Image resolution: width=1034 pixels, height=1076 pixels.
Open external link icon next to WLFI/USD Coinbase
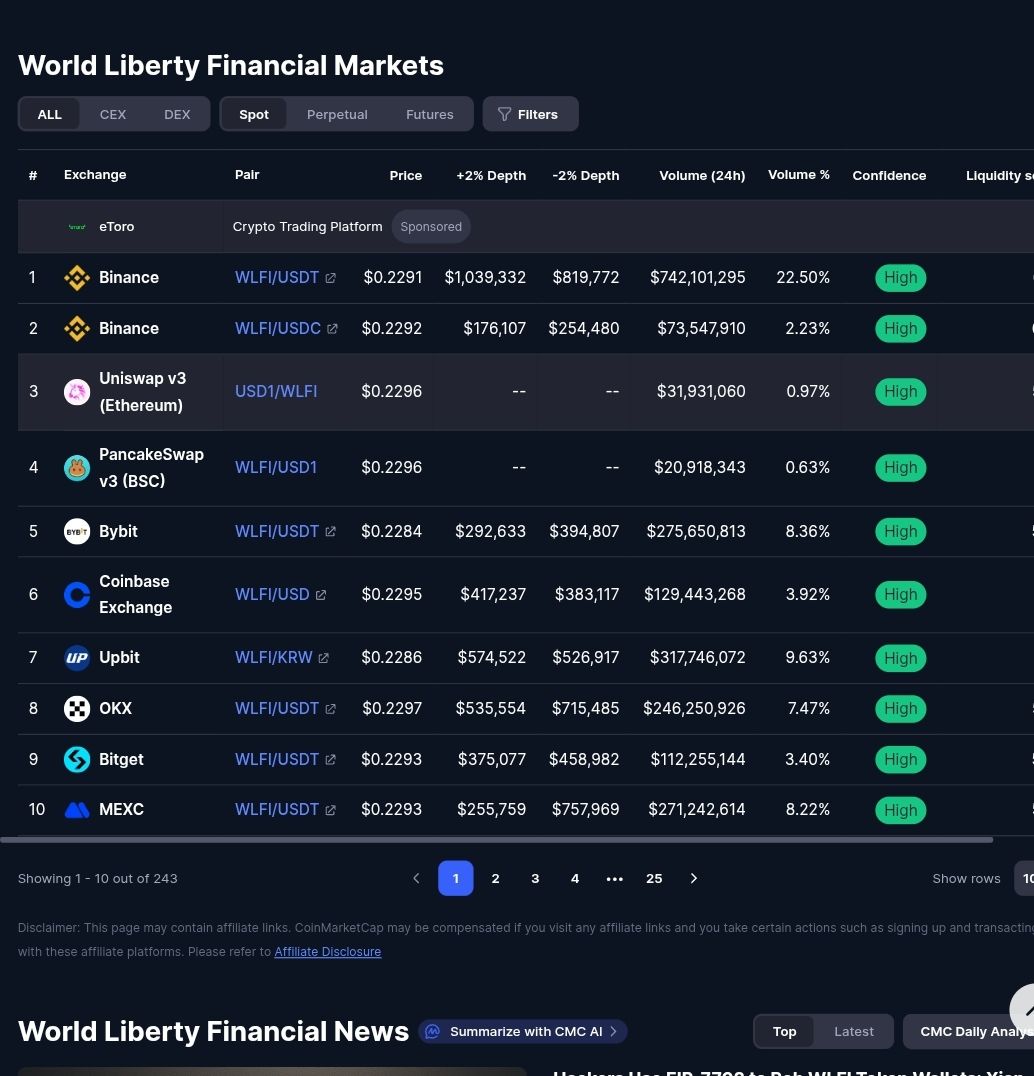tap(320, 595)
